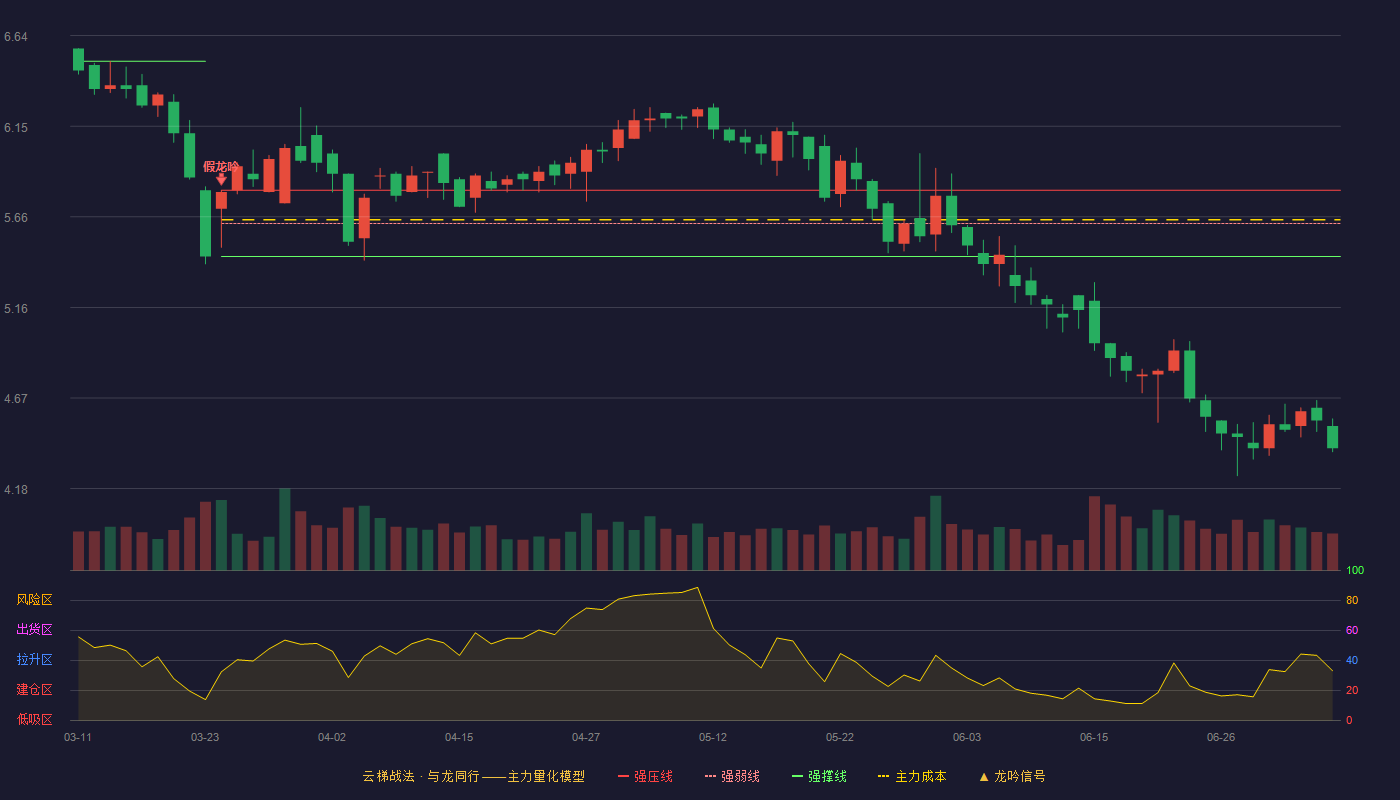Select the 拉升区 zone label
1400x800 pixels.
pyautogui.click(x=34, y=660)
